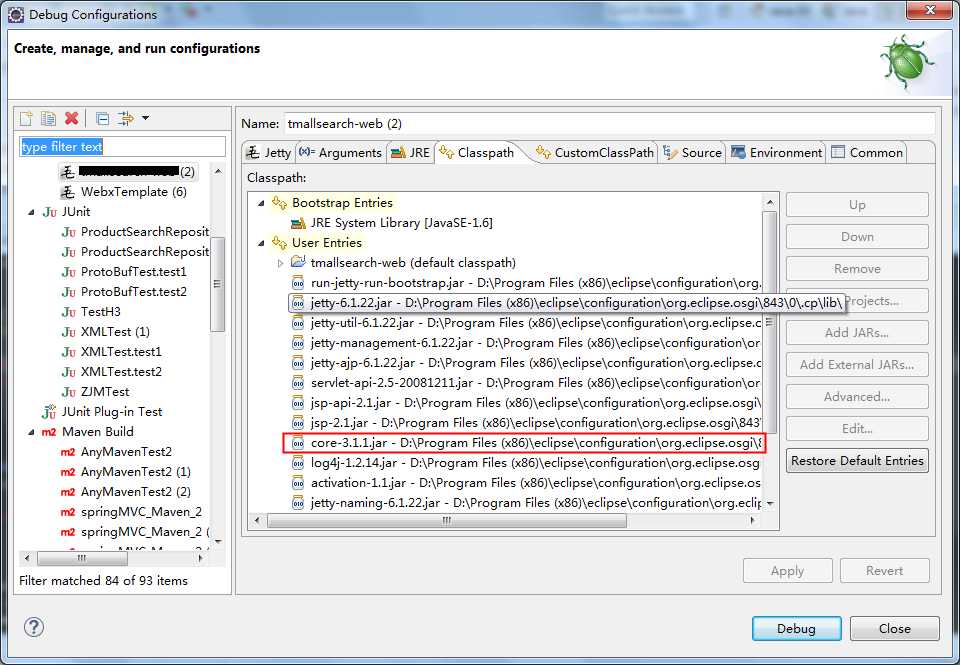Image resolution: width=960 pixels, height=665 pixels.
Task: Click the Remove button
Action: click(857, 269)
